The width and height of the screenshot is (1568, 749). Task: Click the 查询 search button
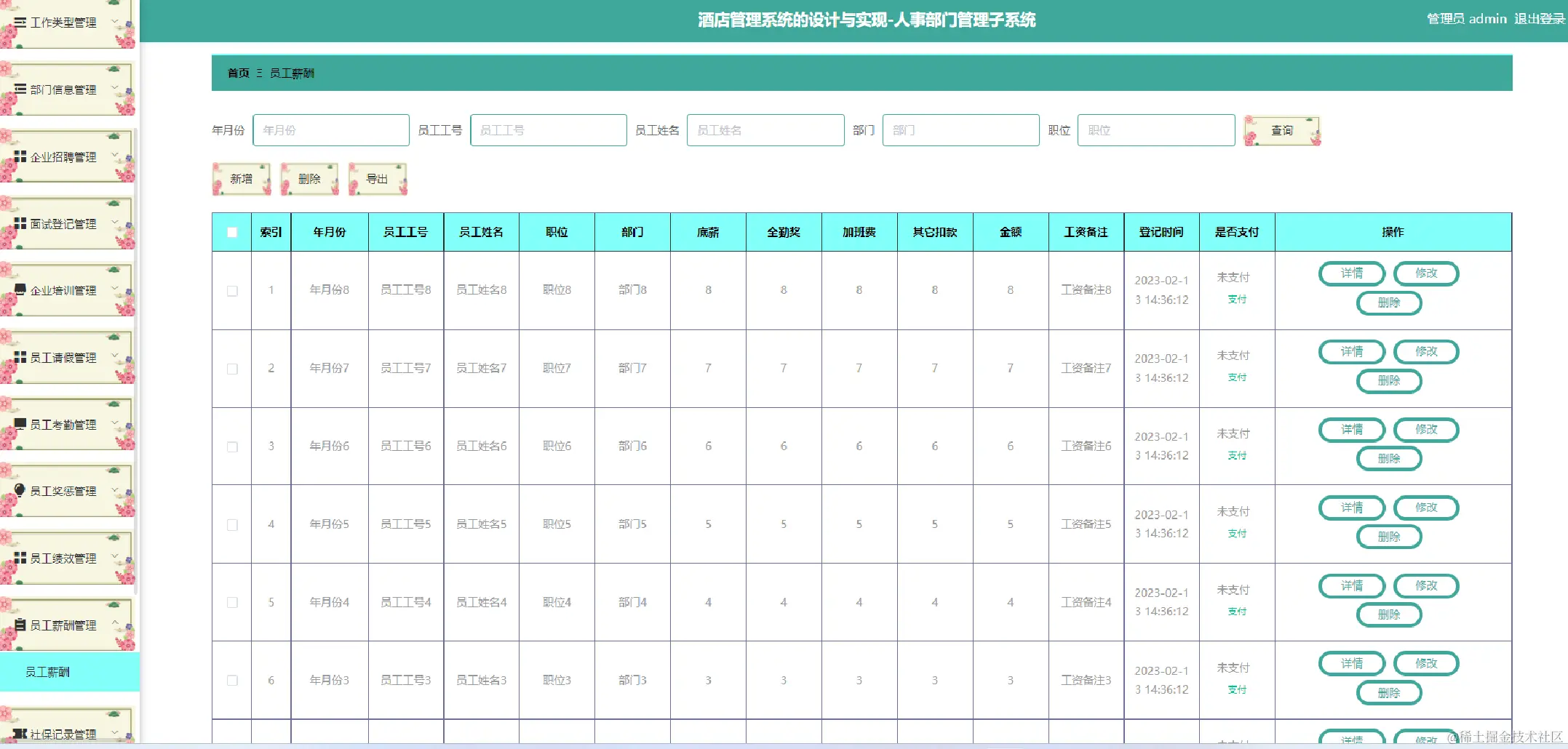1282,131
